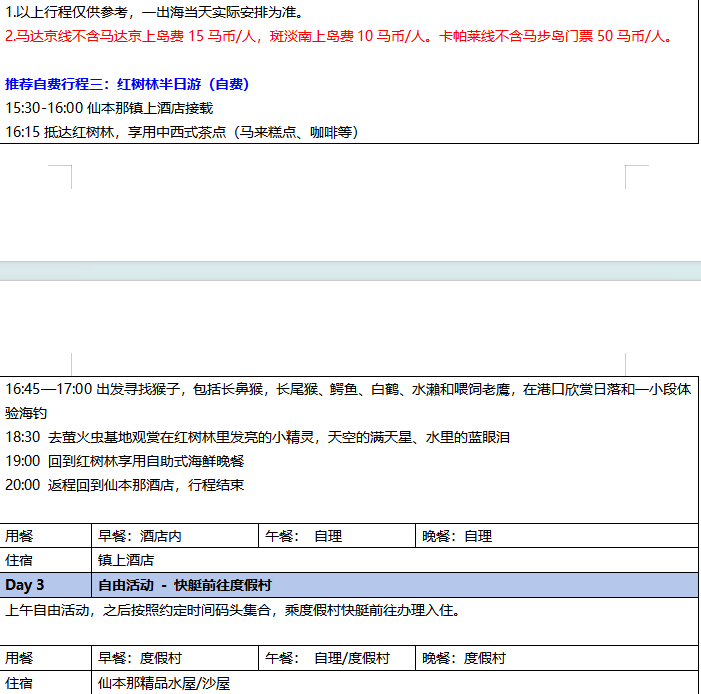Click the 上午自由活动 description paragraph
The image size is (701, 694).
point(232,610)
